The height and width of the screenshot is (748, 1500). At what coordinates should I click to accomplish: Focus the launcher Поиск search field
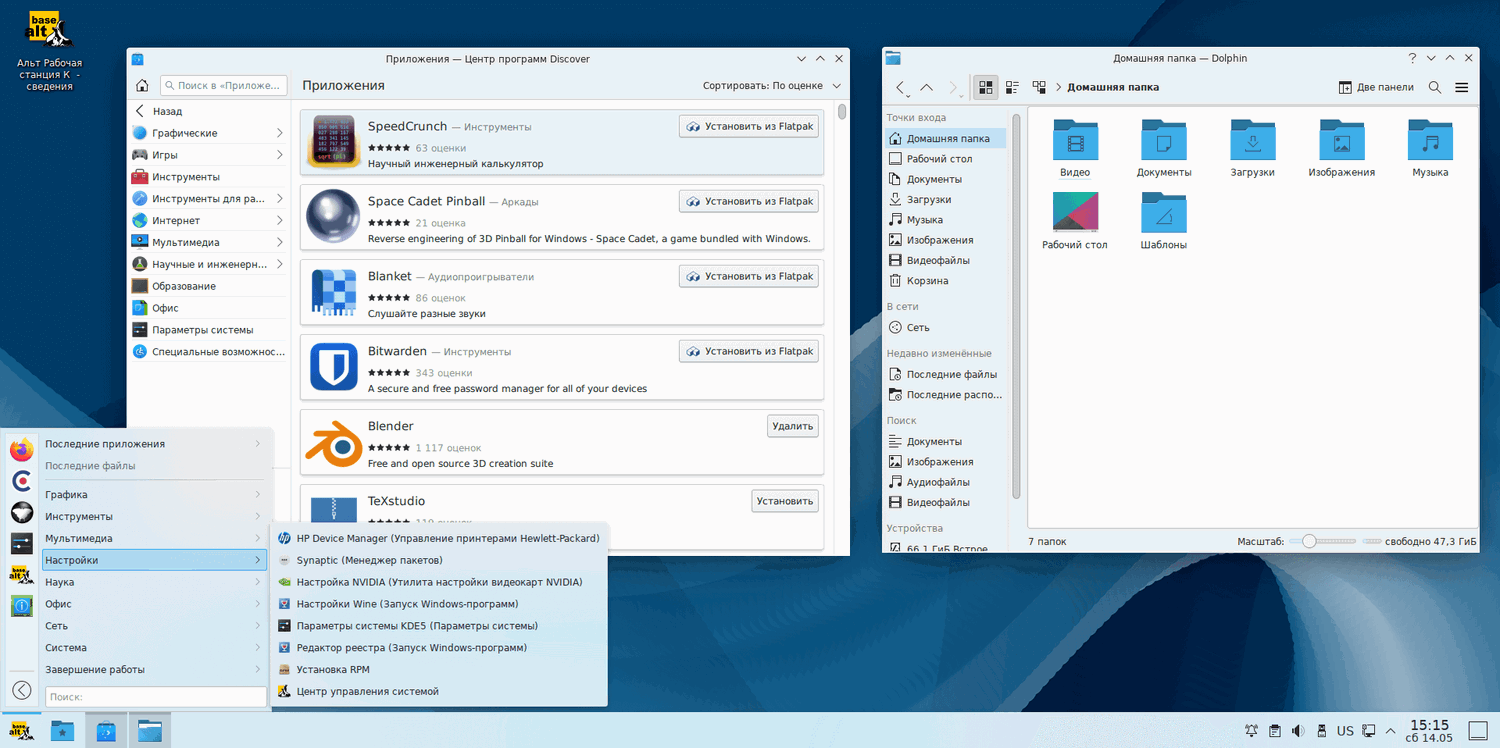[156, 697]
